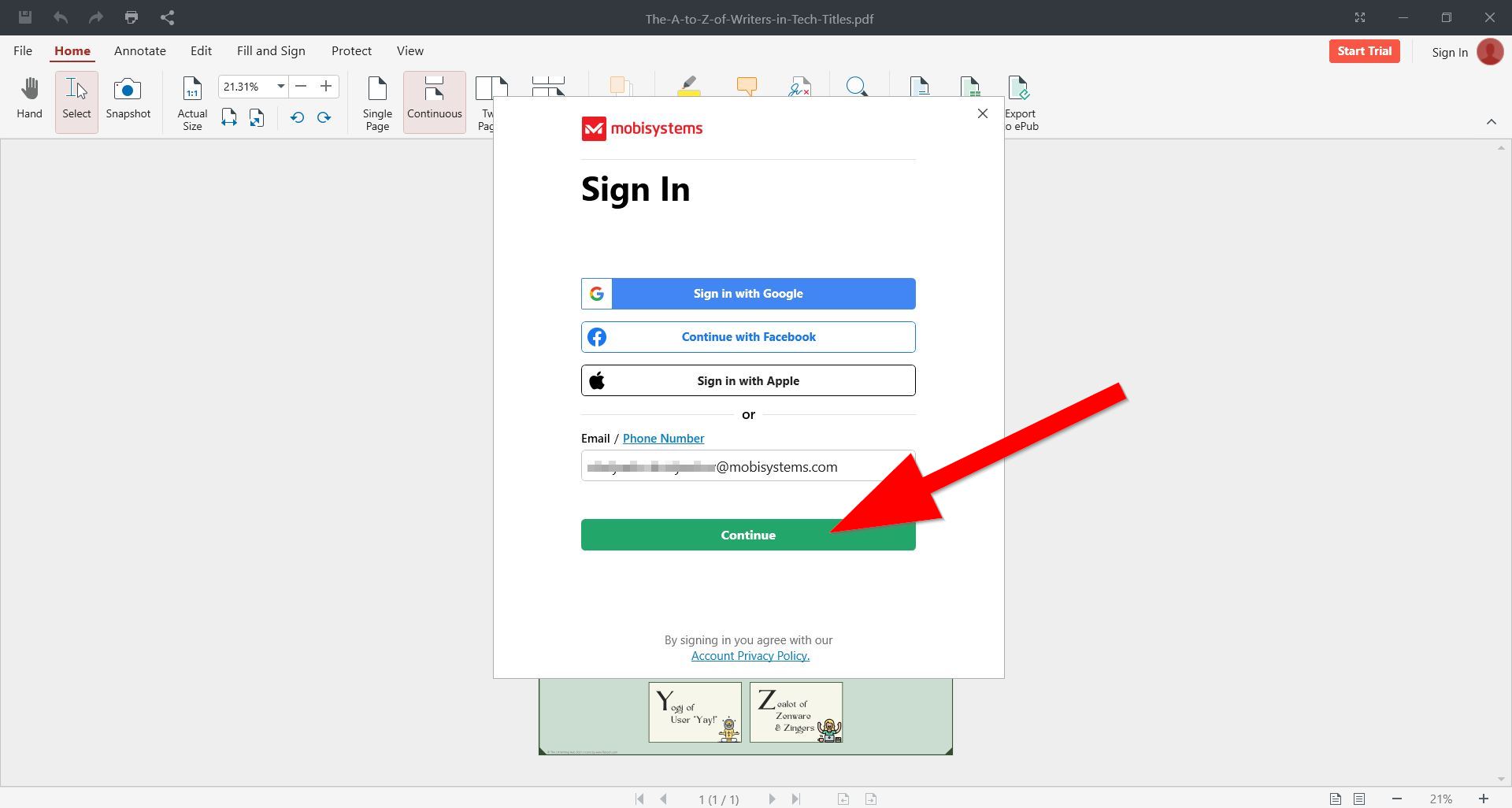Click Sign in with Google
The image size is (1512, 808).
point(748,294)
